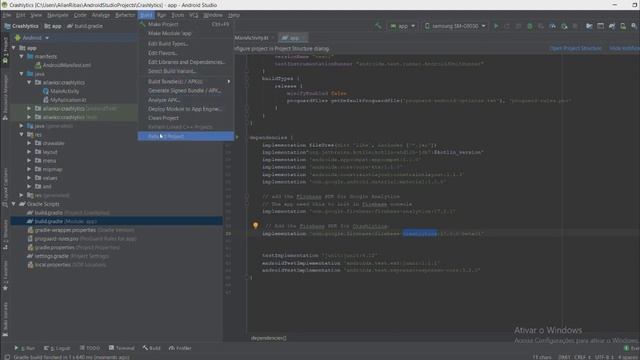
Task: Open the Refactor menu
Action: coord(125,15)
